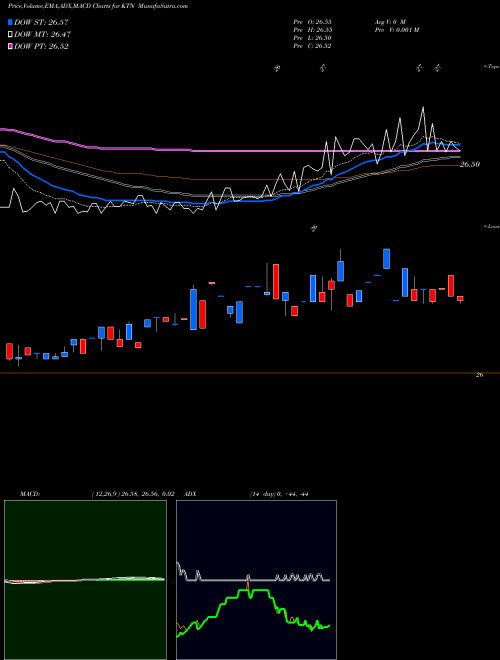Click the magenta DOW PT legend swatch
Image resolution: width=500 pixels, height=660 pixels.
click(x=11, y=47)
